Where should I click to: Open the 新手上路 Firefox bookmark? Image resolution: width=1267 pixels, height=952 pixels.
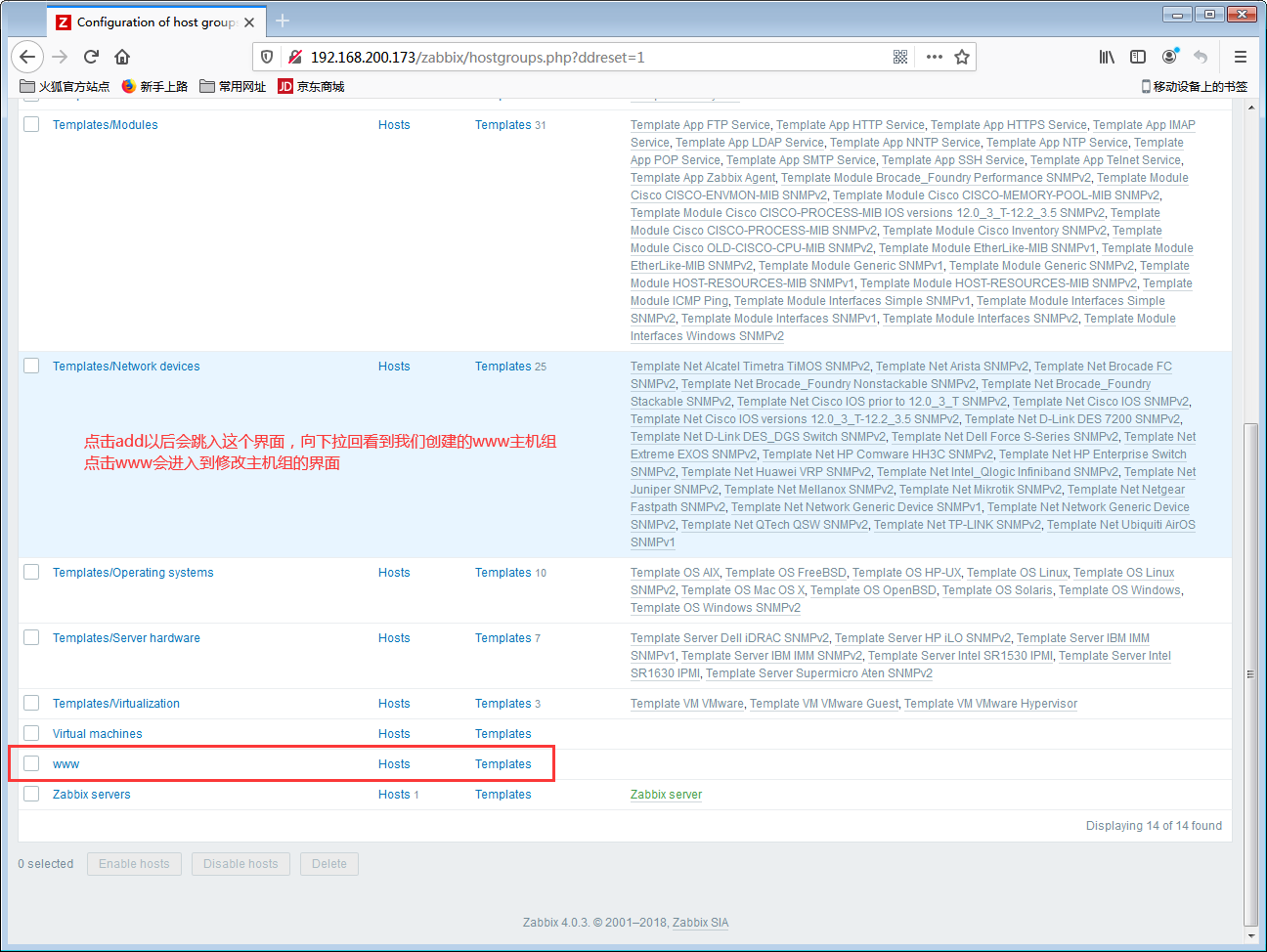point(154,86)
